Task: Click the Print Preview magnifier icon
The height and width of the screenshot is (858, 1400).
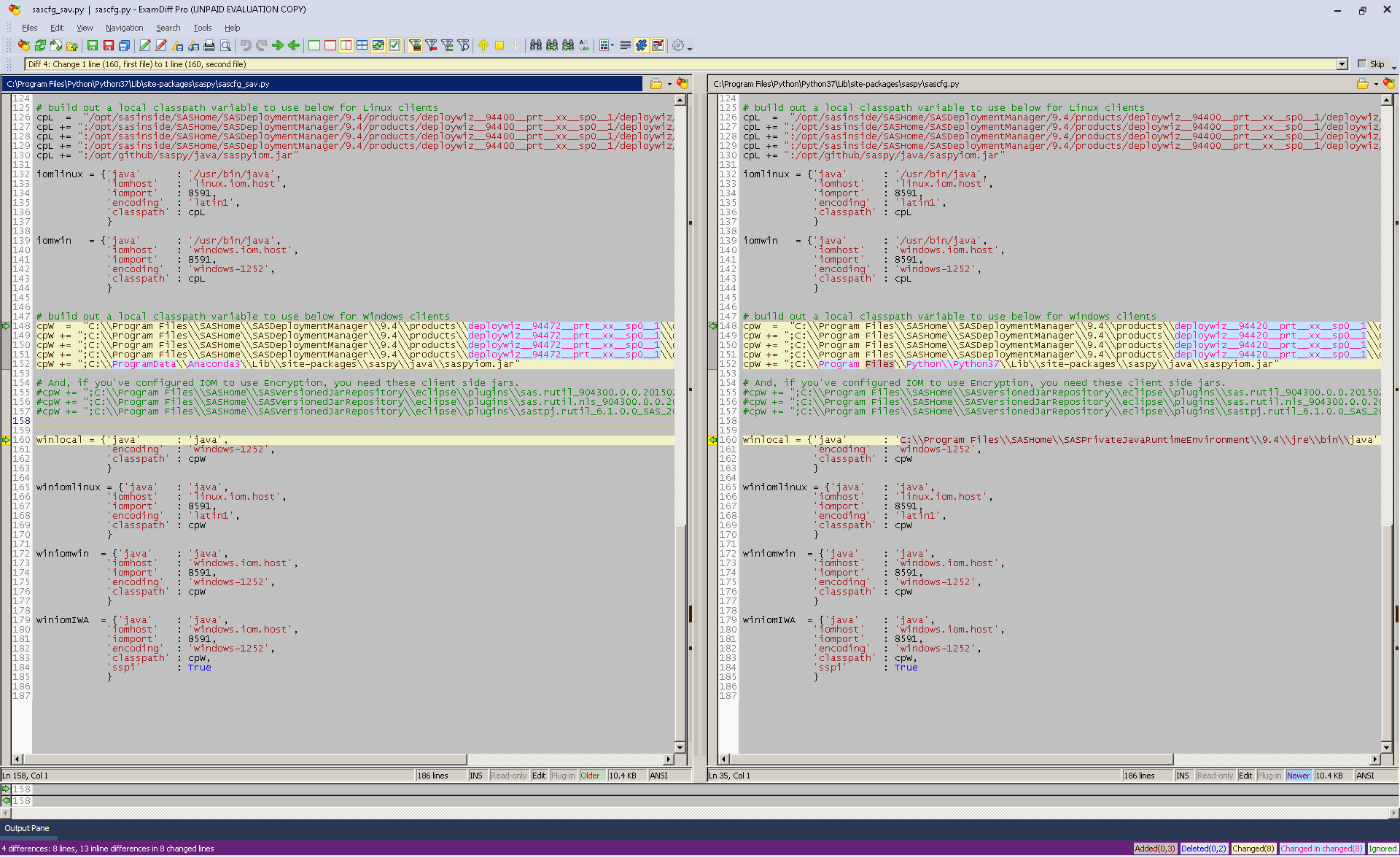Action: [226, 45]
